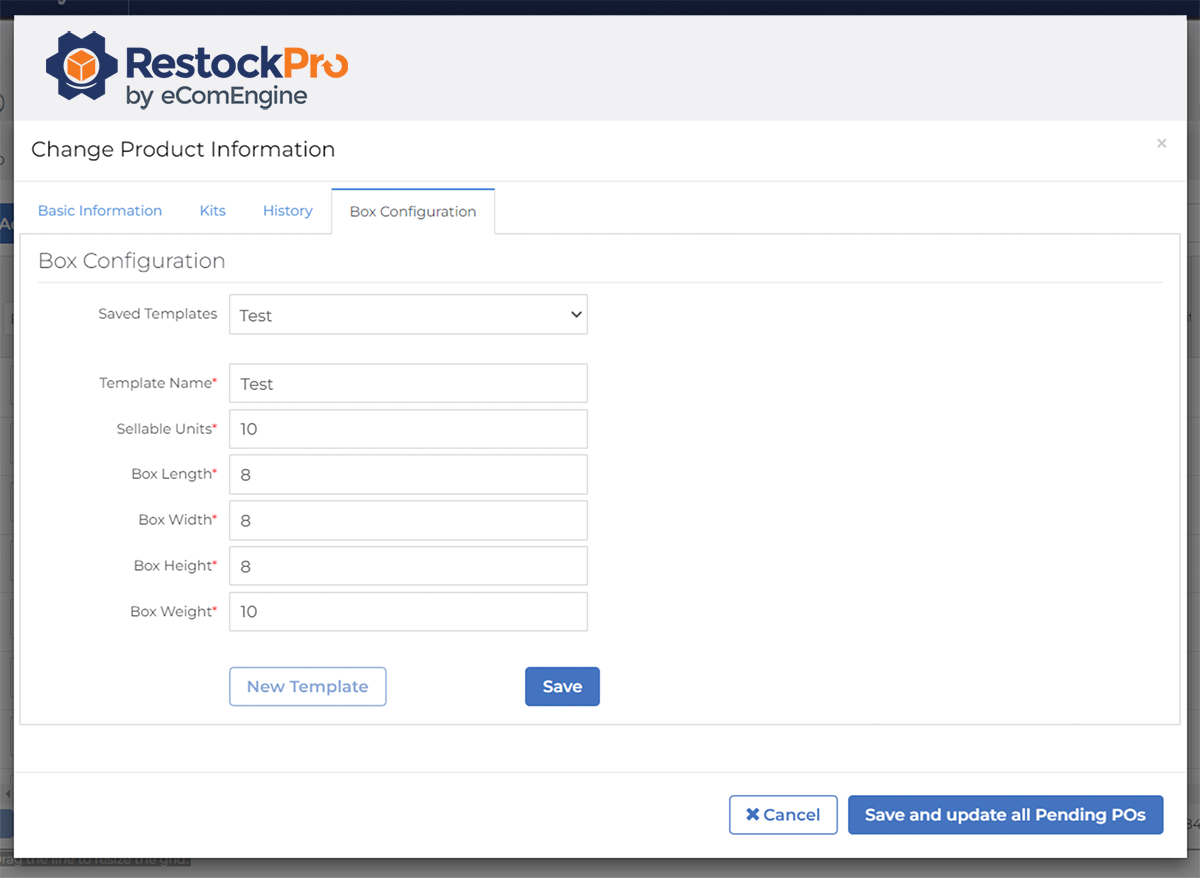Edit the Box Weight field

(408, 612)
